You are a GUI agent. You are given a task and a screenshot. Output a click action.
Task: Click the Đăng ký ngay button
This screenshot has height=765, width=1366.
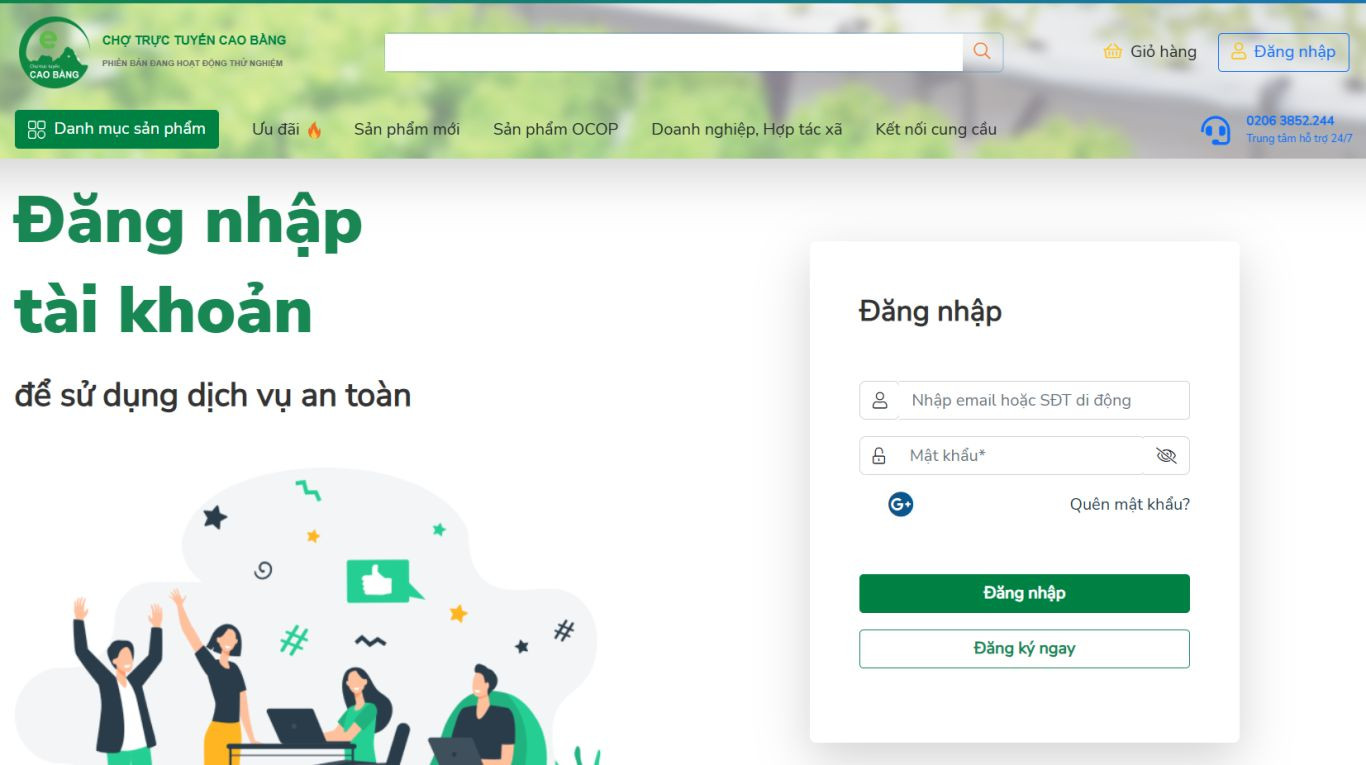1024,648
